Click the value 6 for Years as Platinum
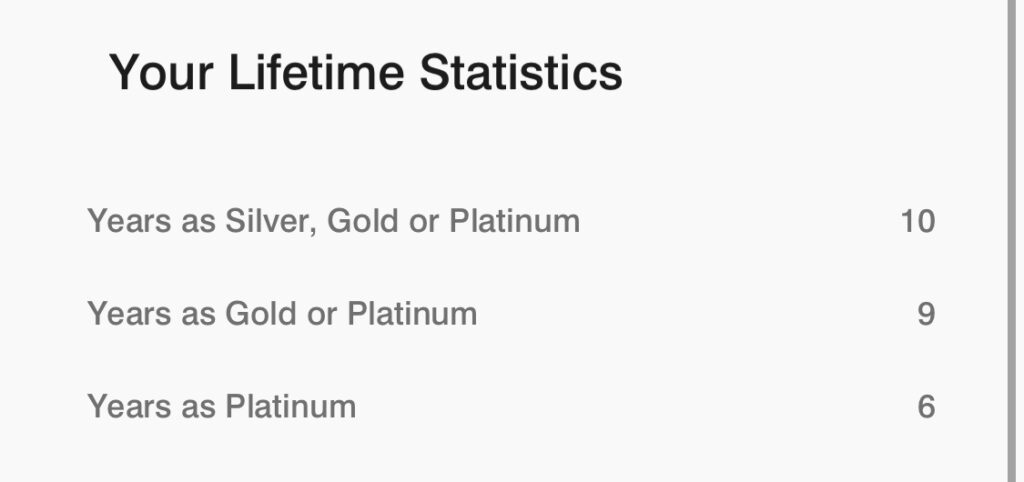This screenshot has height=482, width=1024. click(x=926, y=407)
